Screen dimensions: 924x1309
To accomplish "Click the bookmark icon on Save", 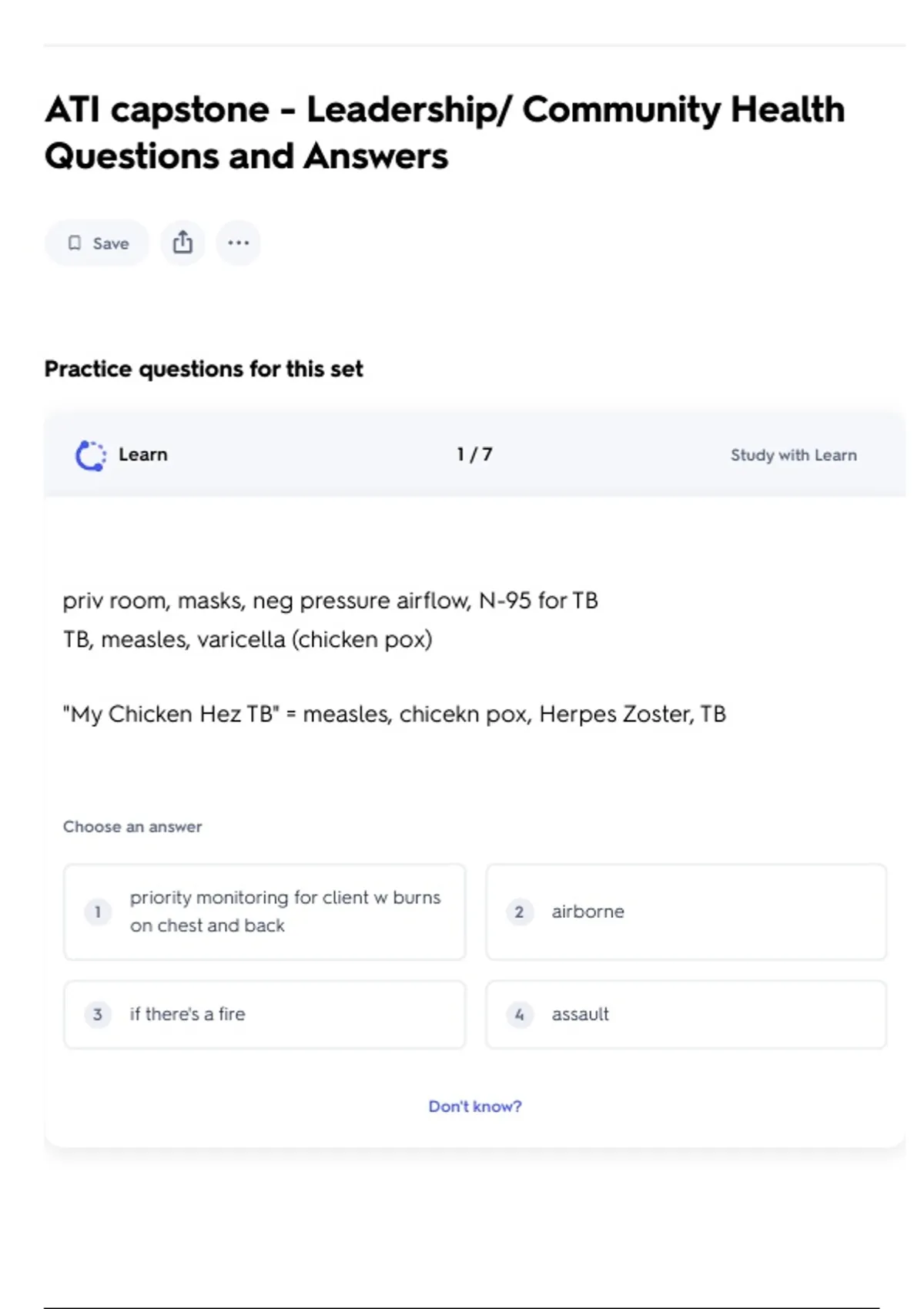I will coord(75,243).
